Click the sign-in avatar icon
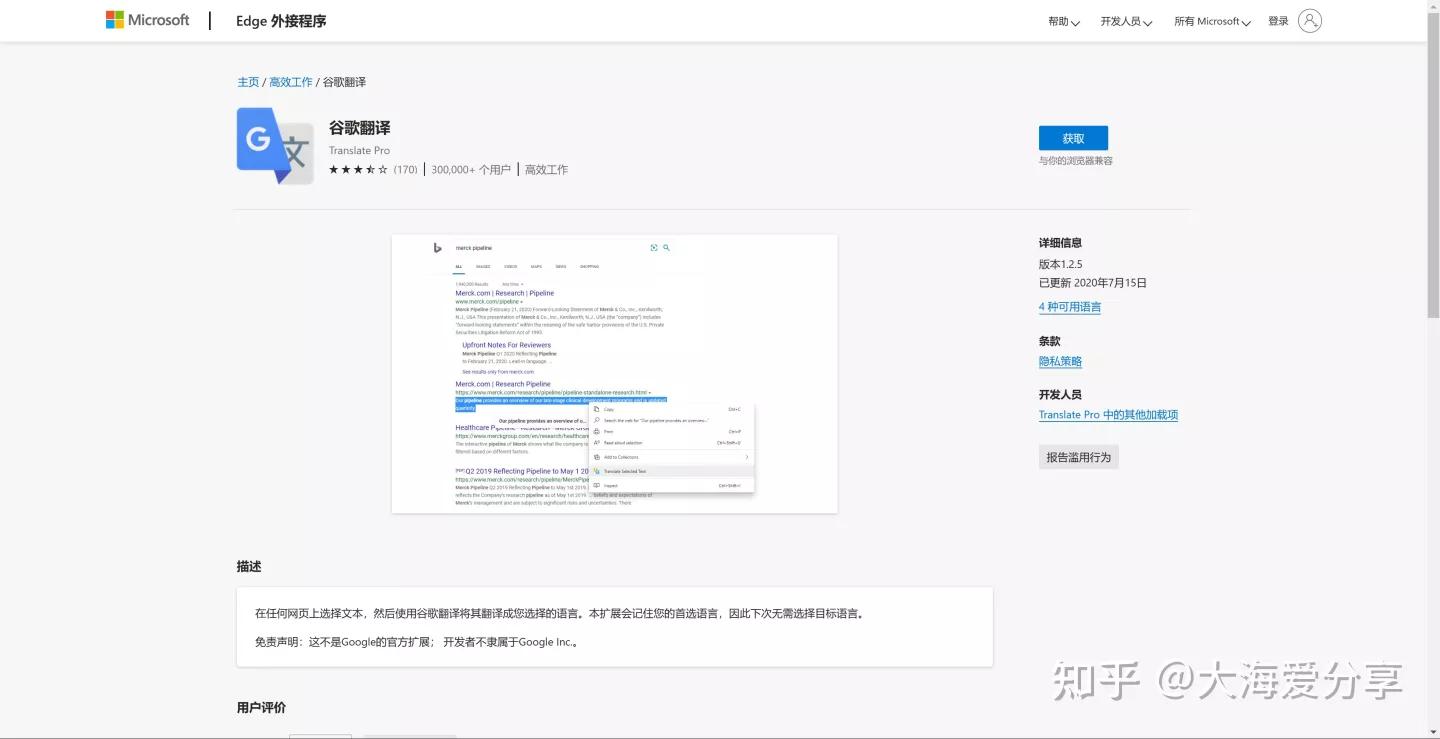 [1308, 20]
